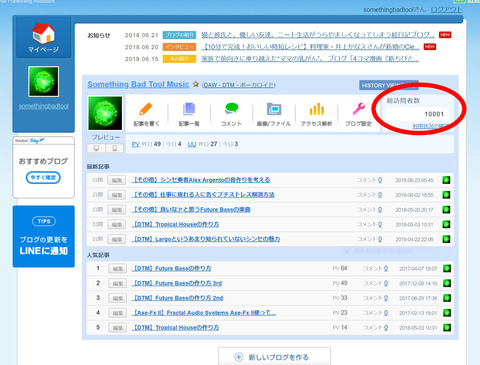480x365 pixels.
Task: Click green icon in latest Tropical House row
Action: tap(446, 224)
